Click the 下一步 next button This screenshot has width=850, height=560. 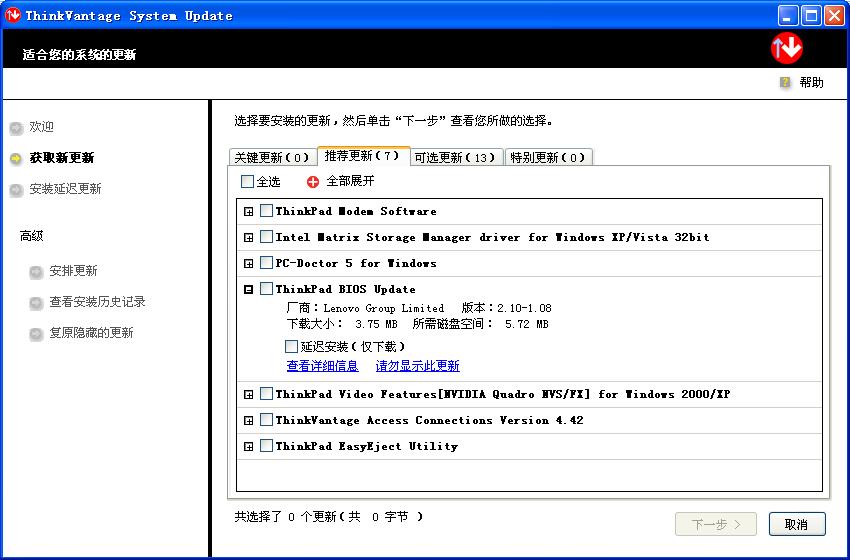pyautogui.click(x=716, y=524)
